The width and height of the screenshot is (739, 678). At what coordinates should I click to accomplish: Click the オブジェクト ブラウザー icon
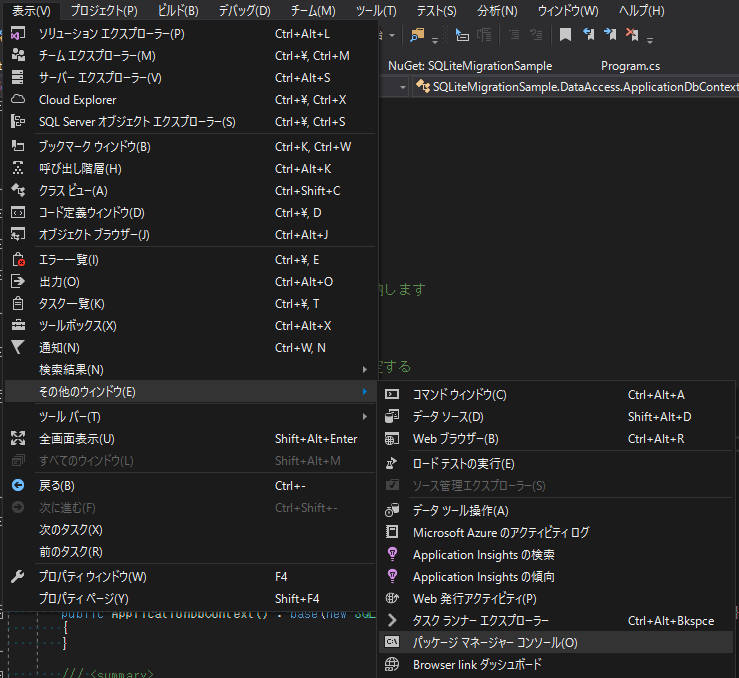(x=18, y=234)
